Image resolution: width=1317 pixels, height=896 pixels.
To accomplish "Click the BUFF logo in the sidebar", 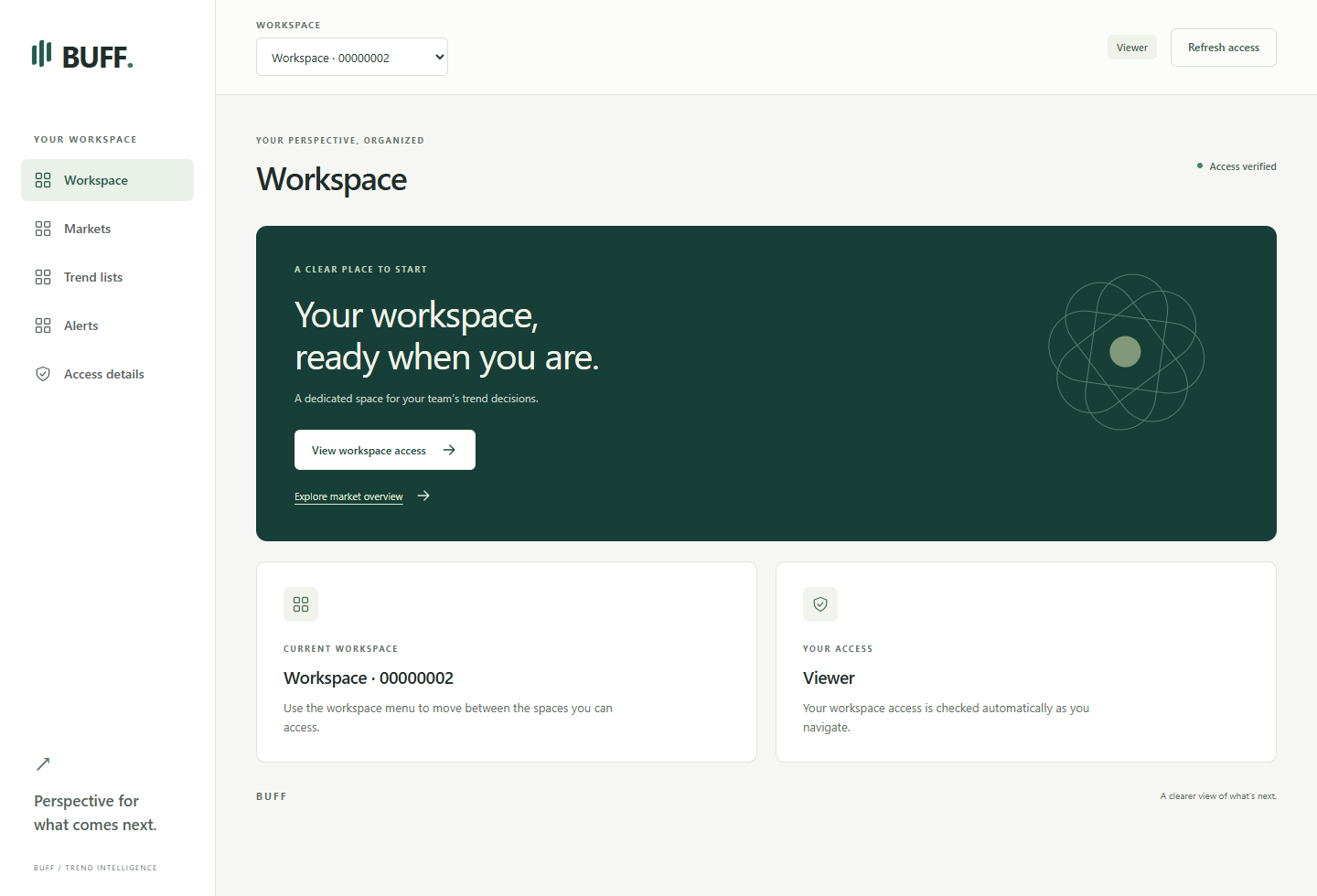I will (82, 56).
